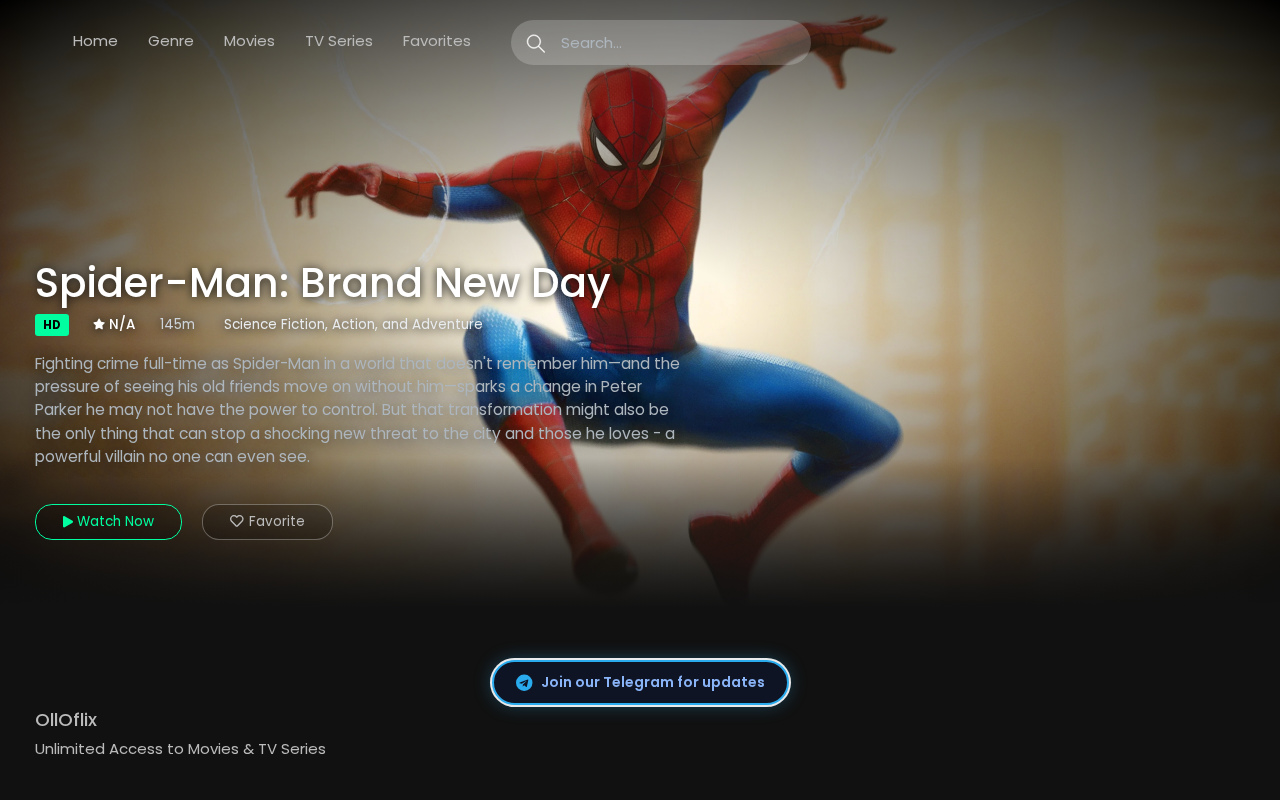Select the HD quality badge

52,325
